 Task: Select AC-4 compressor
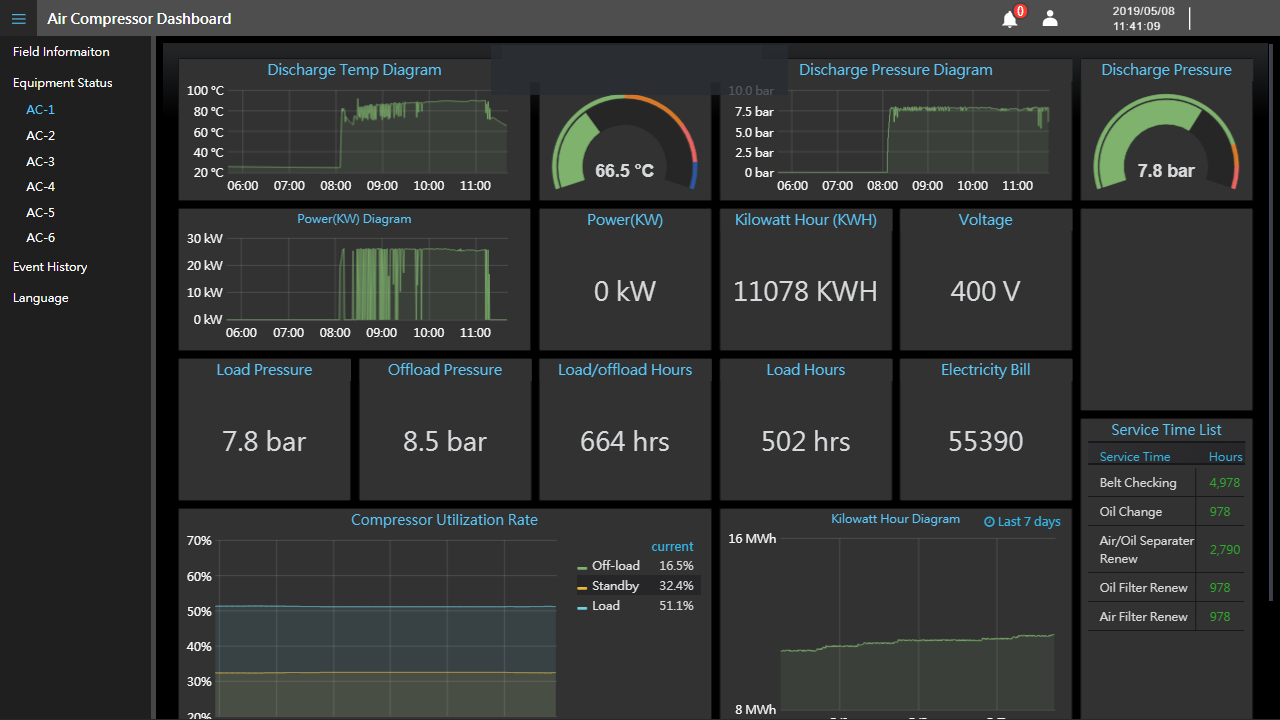40,187
